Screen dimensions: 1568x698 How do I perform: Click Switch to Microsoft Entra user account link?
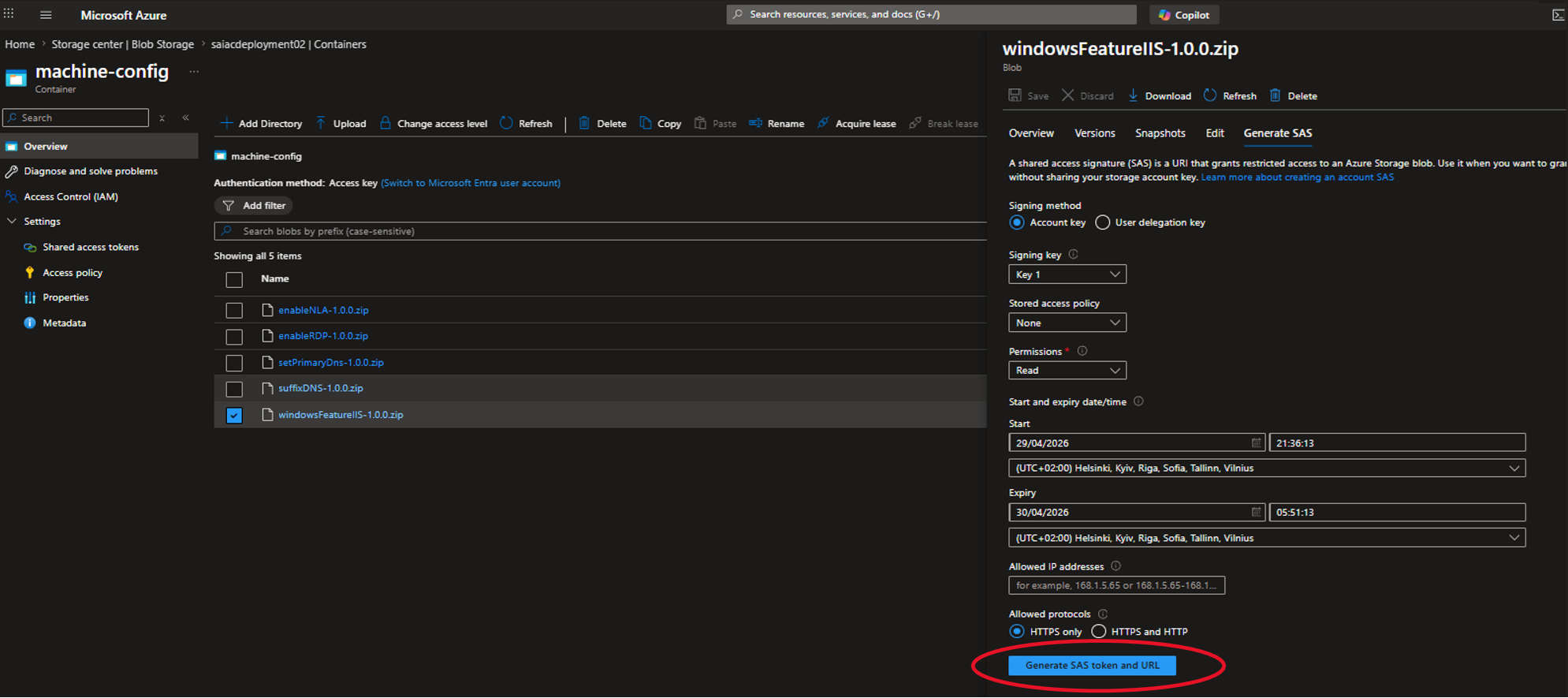pyautogui.click(x=471, y=183)
